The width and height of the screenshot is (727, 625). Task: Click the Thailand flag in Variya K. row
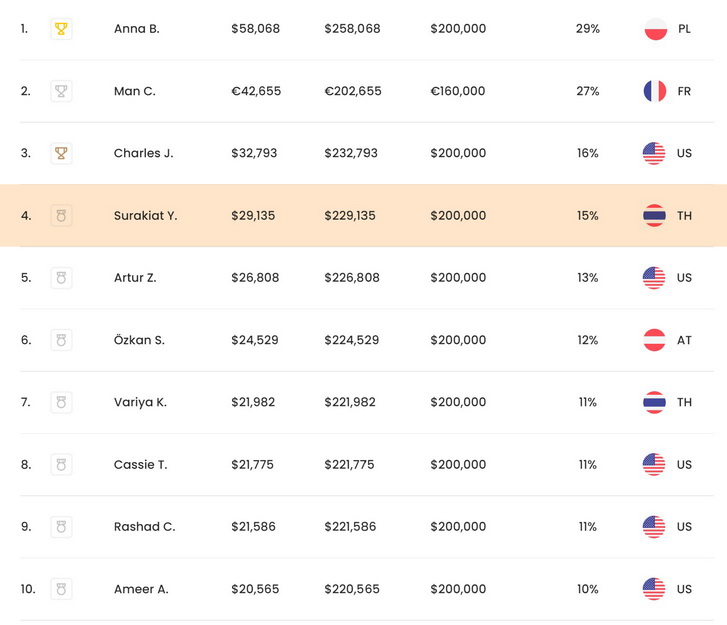click(655, 402)
